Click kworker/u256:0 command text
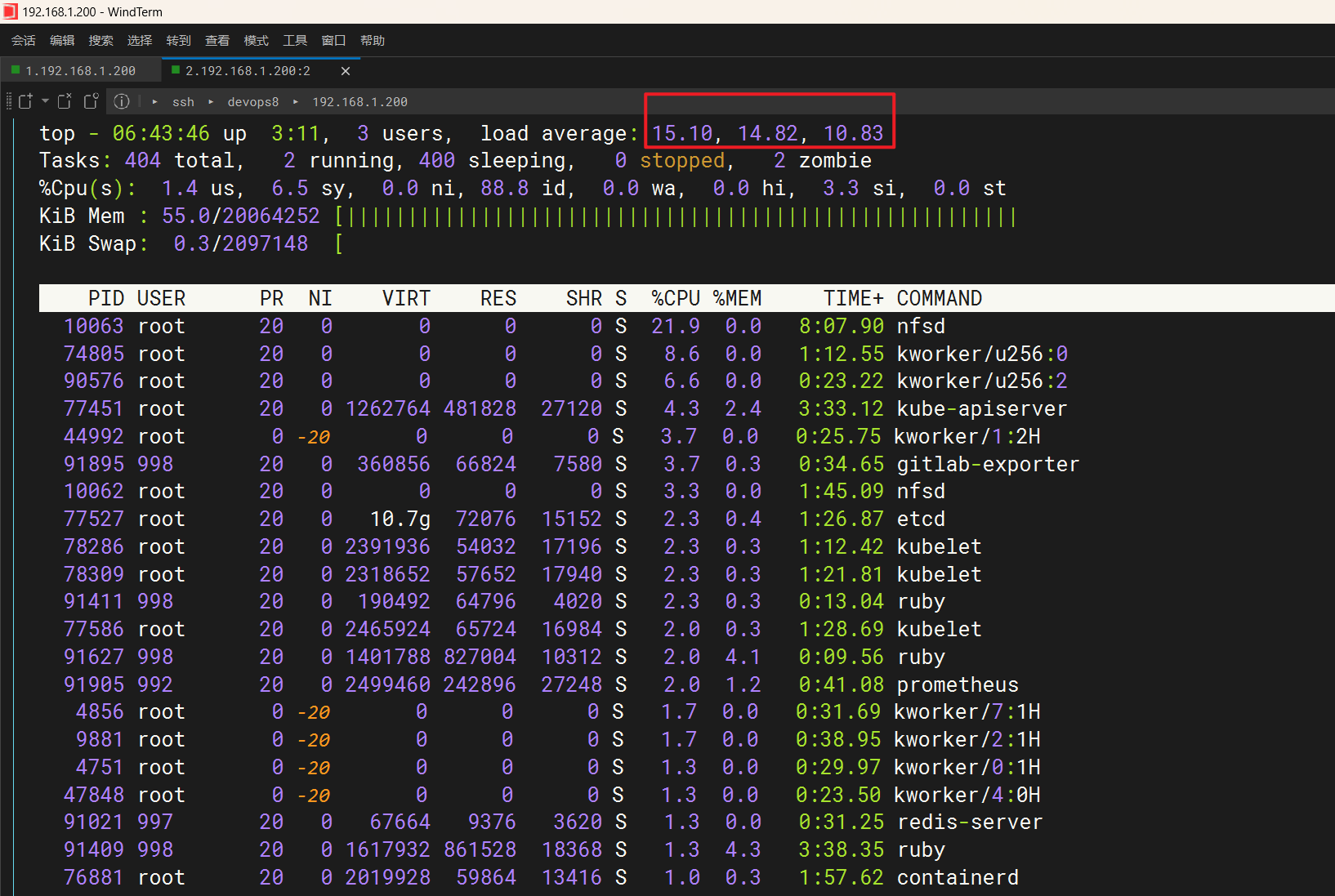Viewport: 1335px width, 896px height. 982,354
